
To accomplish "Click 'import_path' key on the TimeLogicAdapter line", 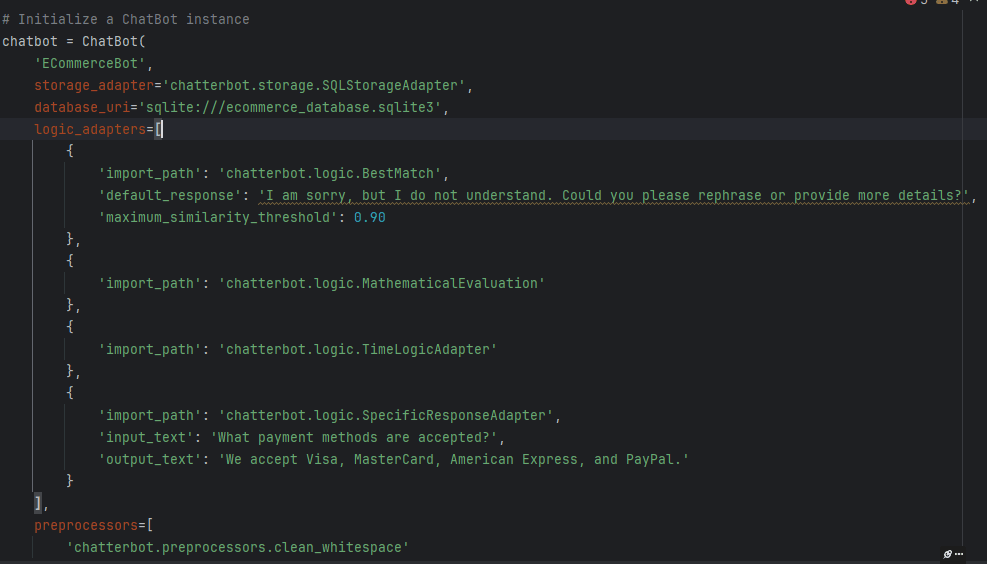I will point(150,350).
